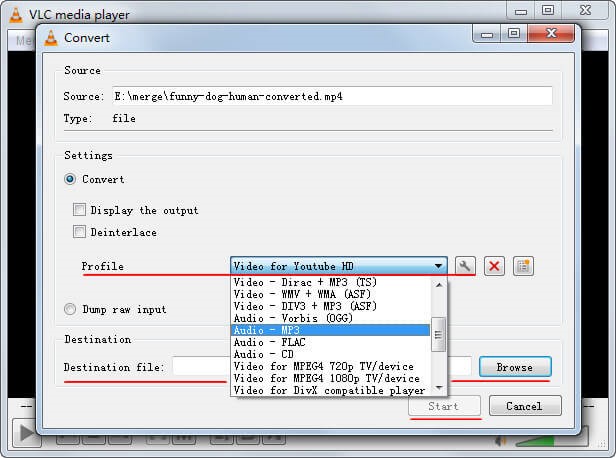
Task: Choose Video for MPEG4 720p TV/device
Action: [330, 366]
